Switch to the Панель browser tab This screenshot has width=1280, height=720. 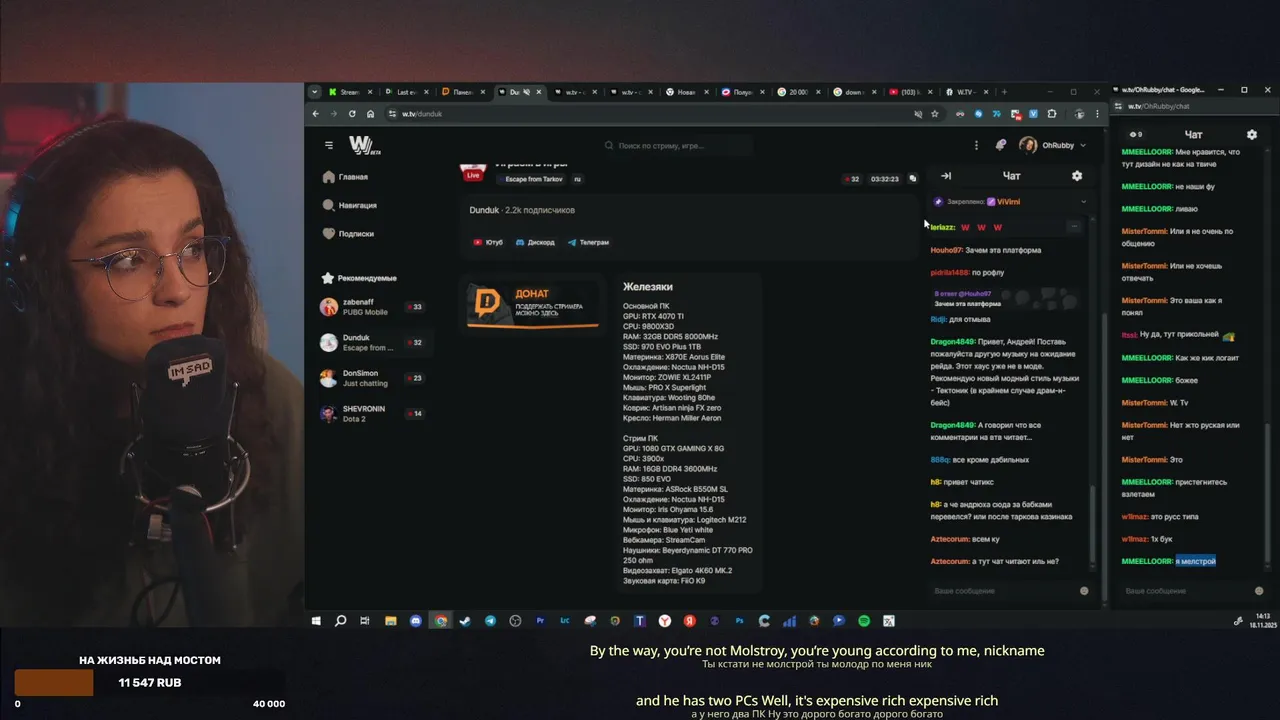(462, 92)
